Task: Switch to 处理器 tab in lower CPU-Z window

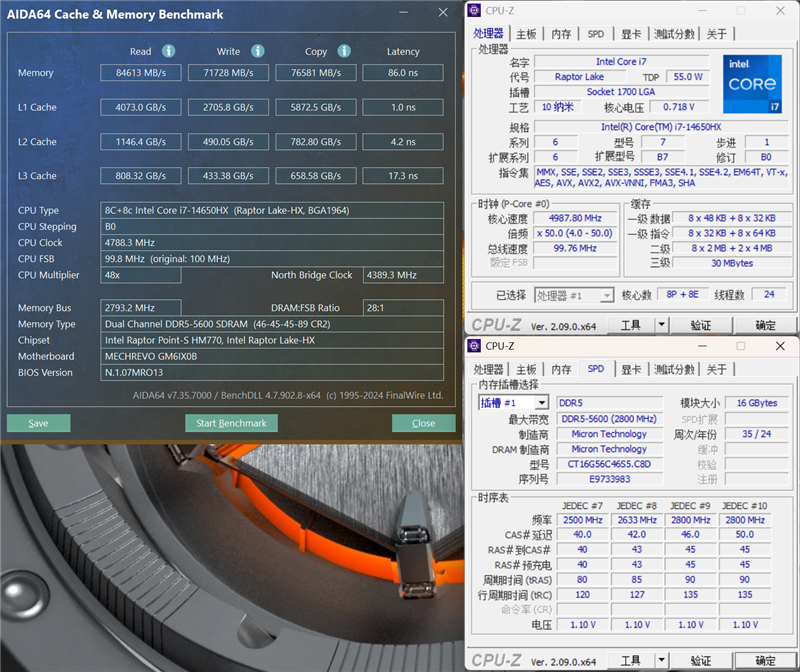Action: (x=488, y=369)
